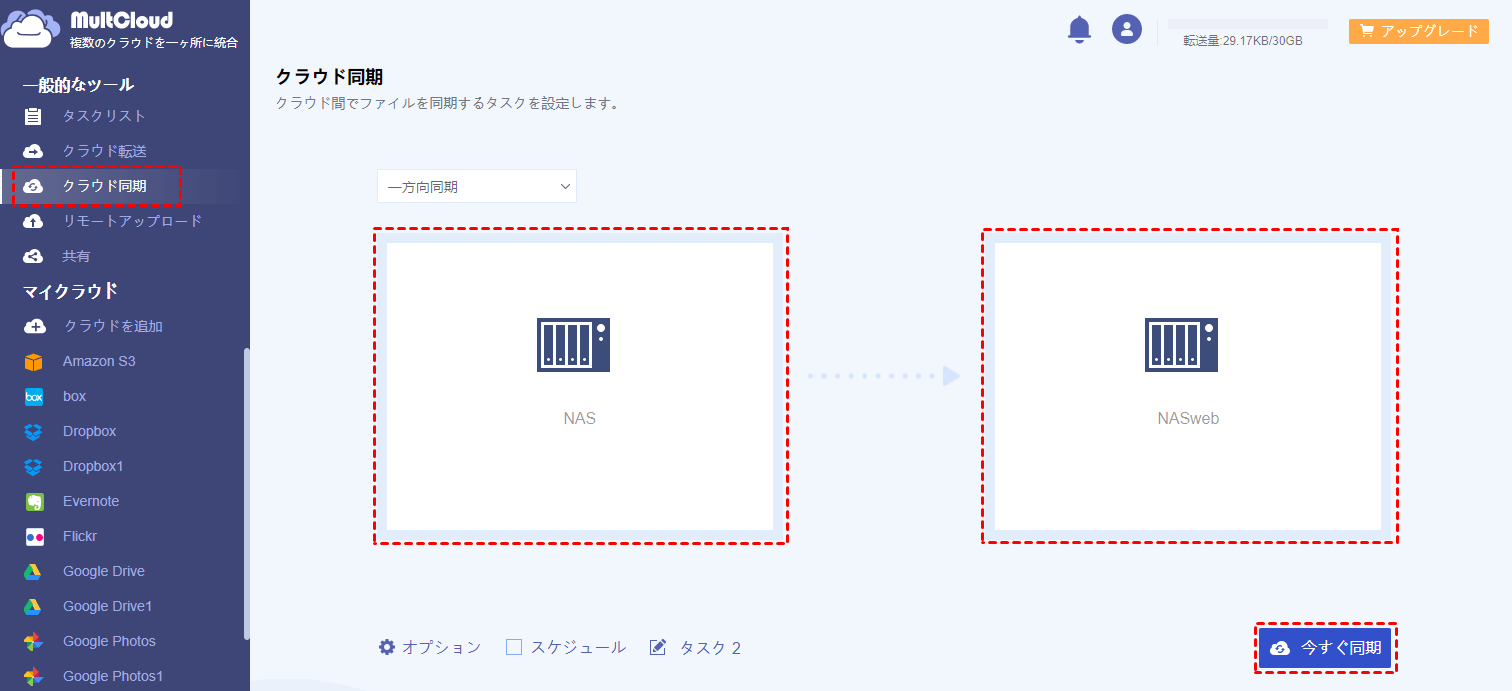Expand the 一方向同期 sync mode dropdown
The height and width of the screenshot is (691, 1512).
pyautogui.click(x=477, y=186)
